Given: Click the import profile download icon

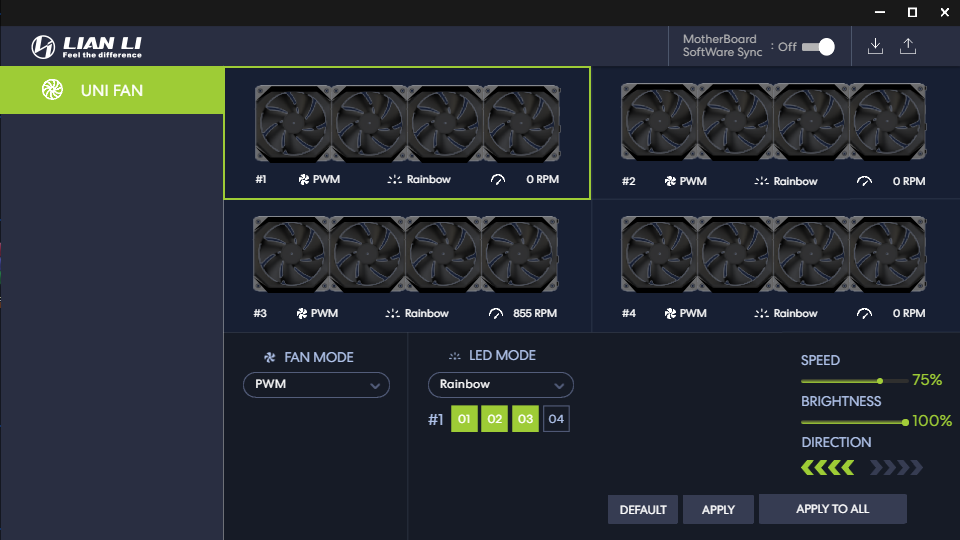Looking at the screenshot, I should (x=875, y=47).
